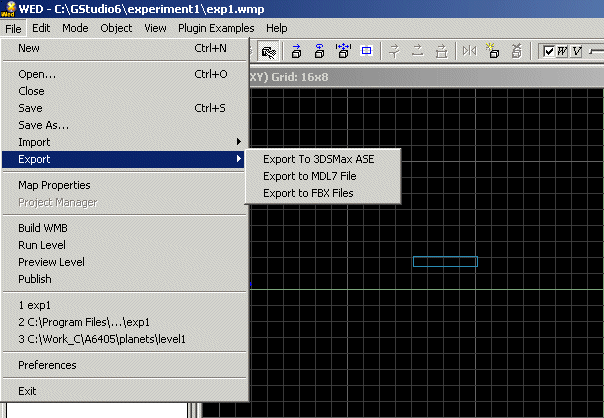
Task: Click the blue rectangle edit box icon
Action: click(366, 50)
